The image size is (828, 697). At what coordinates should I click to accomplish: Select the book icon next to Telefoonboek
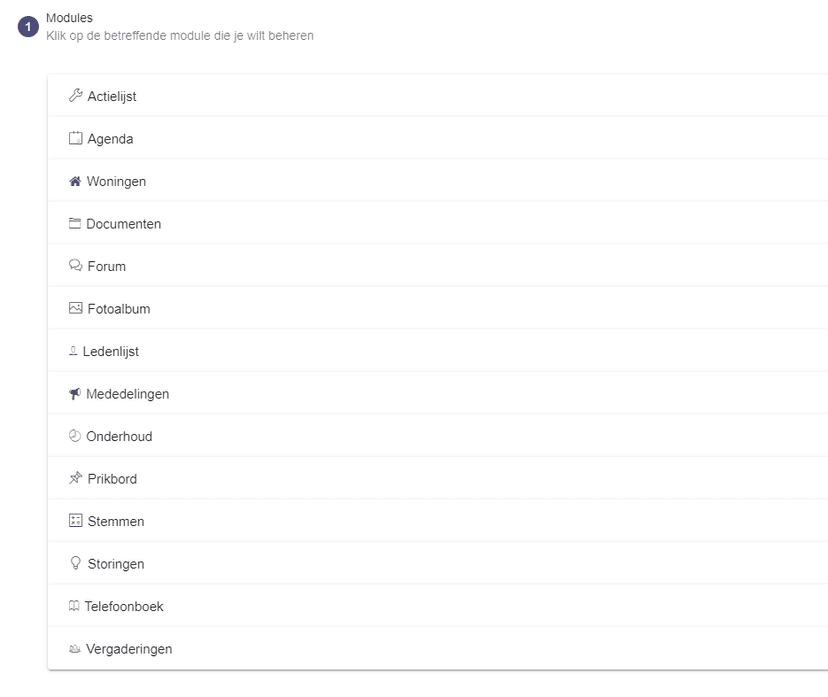click(75, 606)
